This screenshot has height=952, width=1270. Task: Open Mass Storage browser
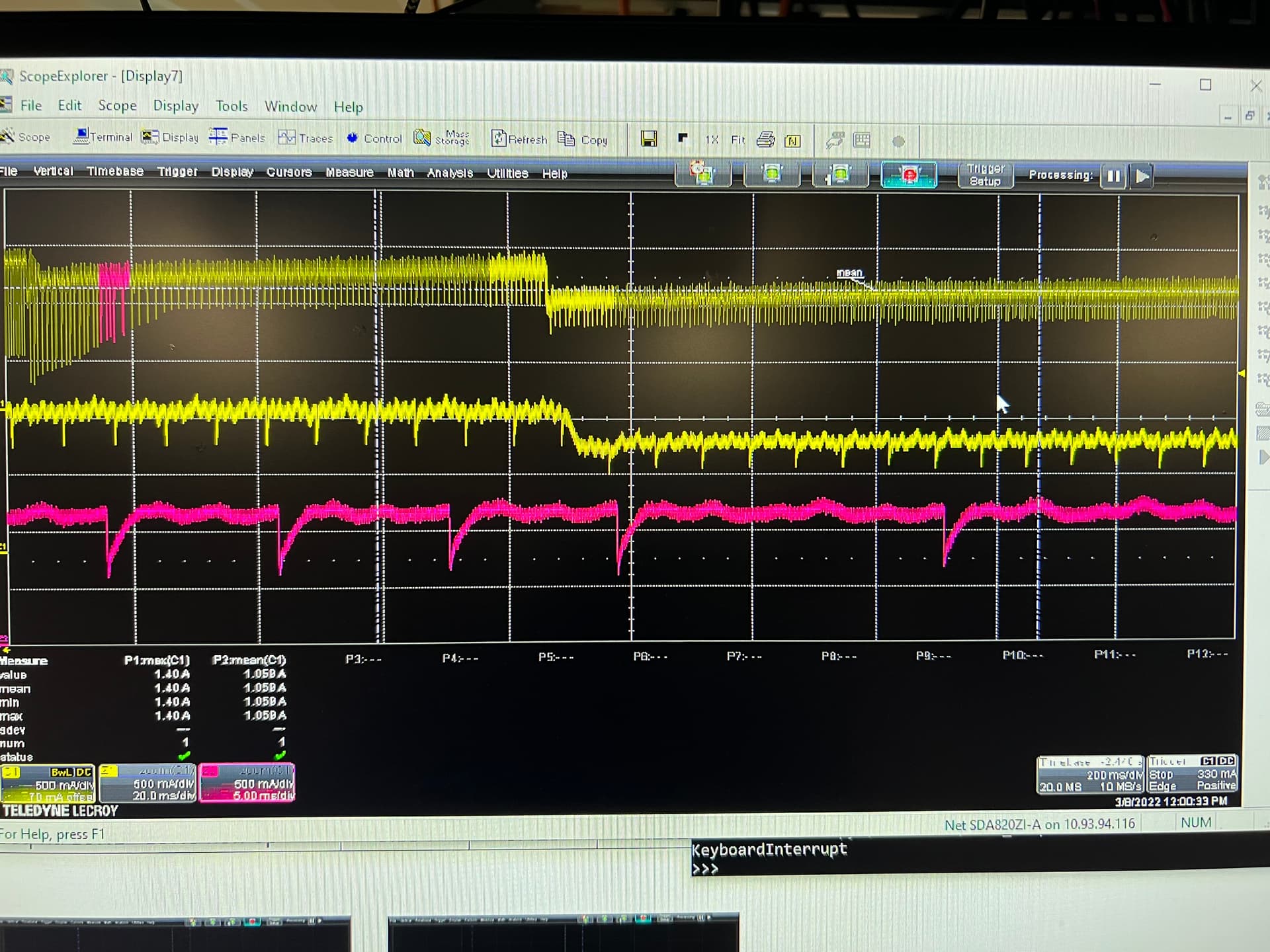pyautogui.click(x=441, y=138)
